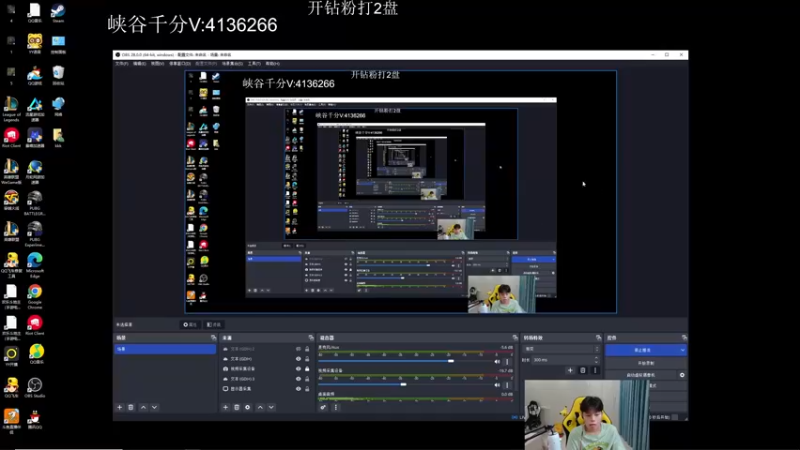This screenshot has height=450, width=800.
Task: Open the 停靠窗口 menu in OBS
Action: point(180,64)
